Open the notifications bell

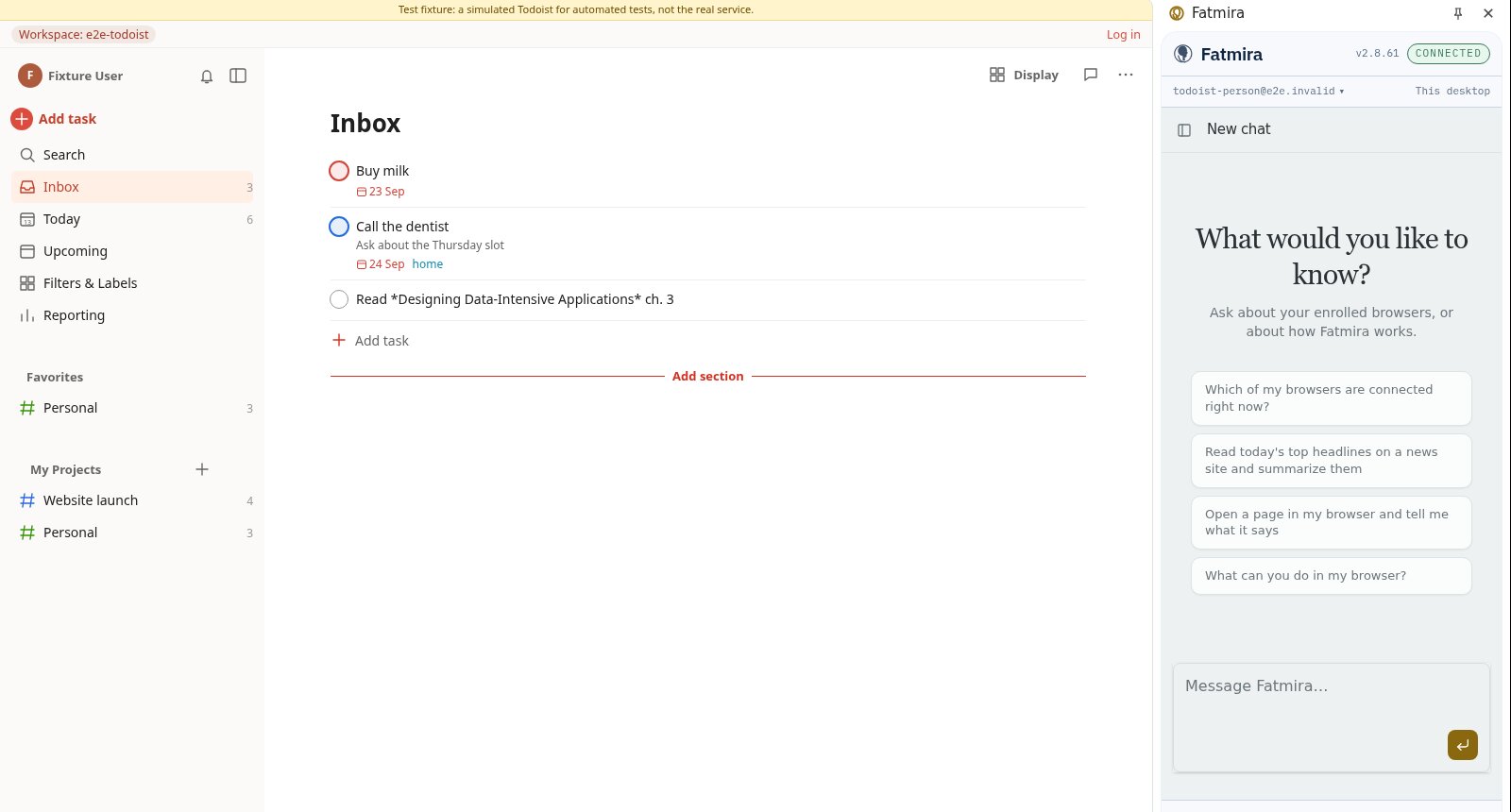[x=207, y=76]
